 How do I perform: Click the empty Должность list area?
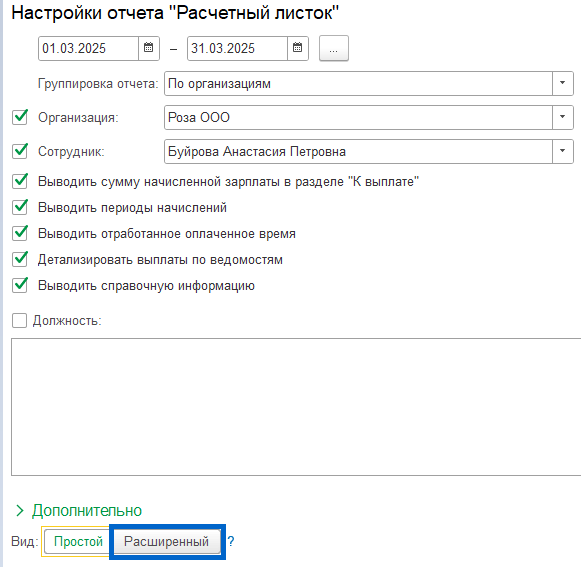tap(296, 407)
